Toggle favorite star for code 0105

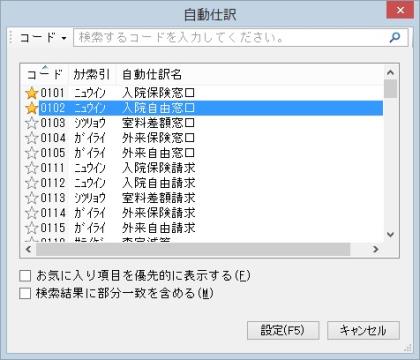coord(32,153)
